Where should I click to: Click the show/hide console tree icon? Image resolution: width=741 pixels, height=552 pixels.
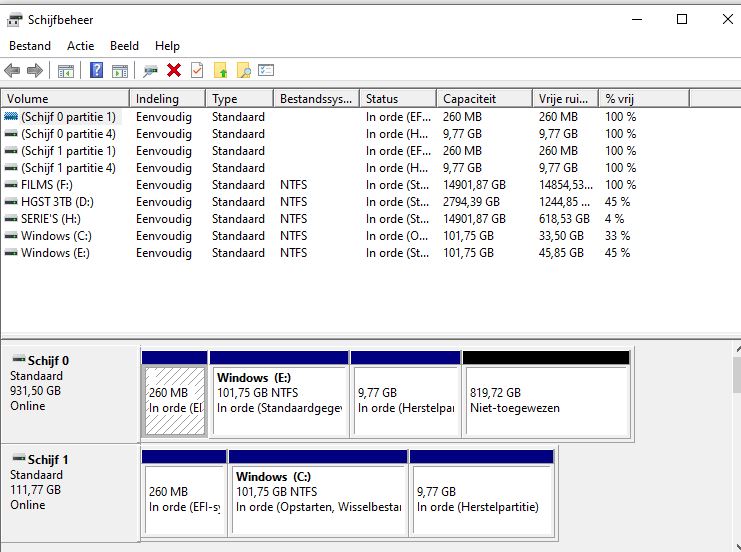tap(66, 70)
